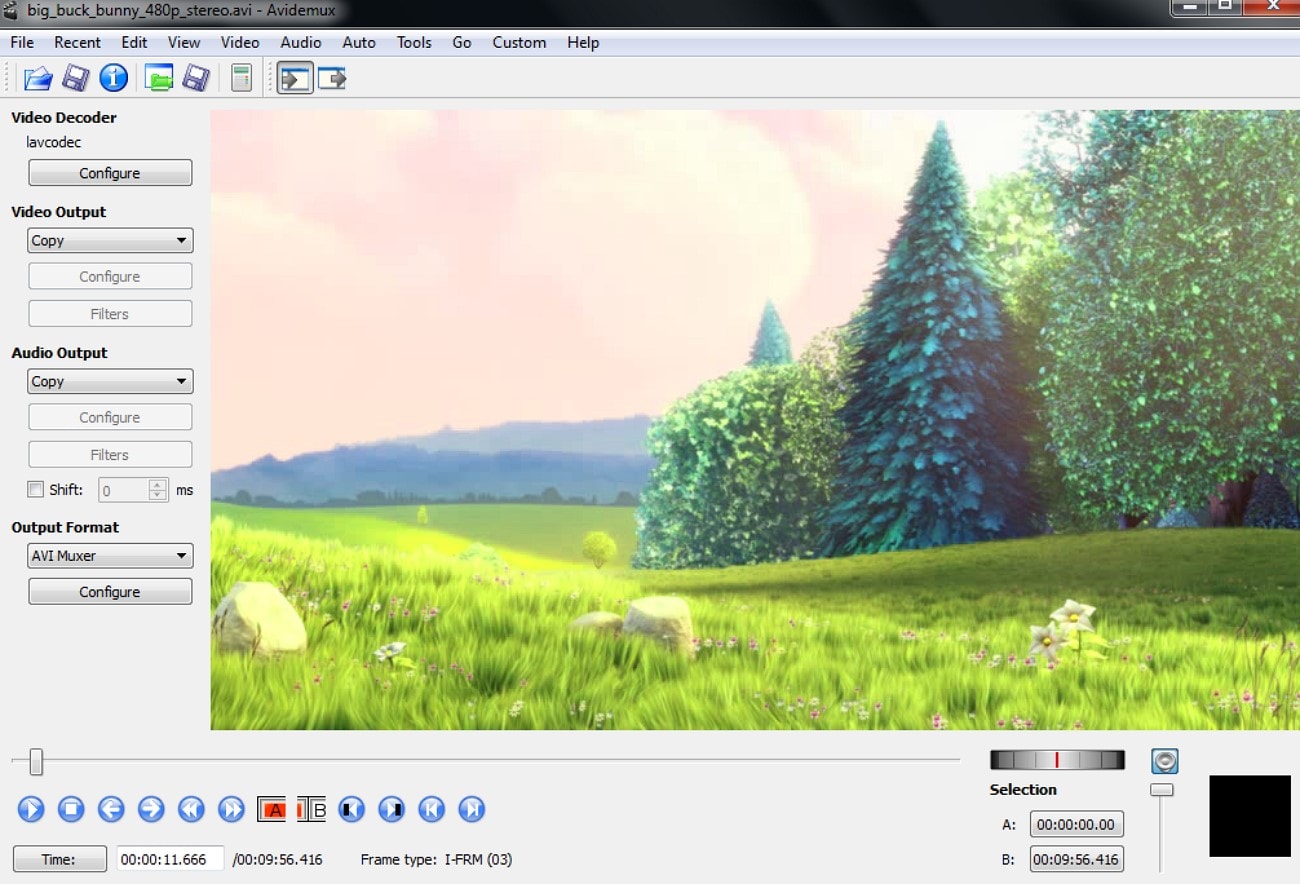Click Filters under Audio Output
Screen dimensions: 1300x884
pyautogui.click(x=110, y=455)
